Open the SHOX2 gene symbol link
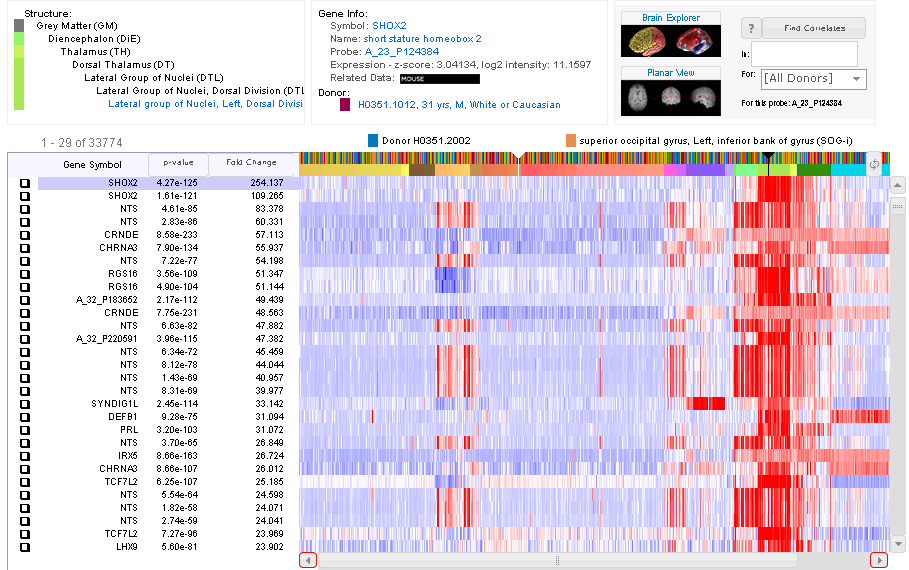909x570 pixels. click(x=389, y=26)
